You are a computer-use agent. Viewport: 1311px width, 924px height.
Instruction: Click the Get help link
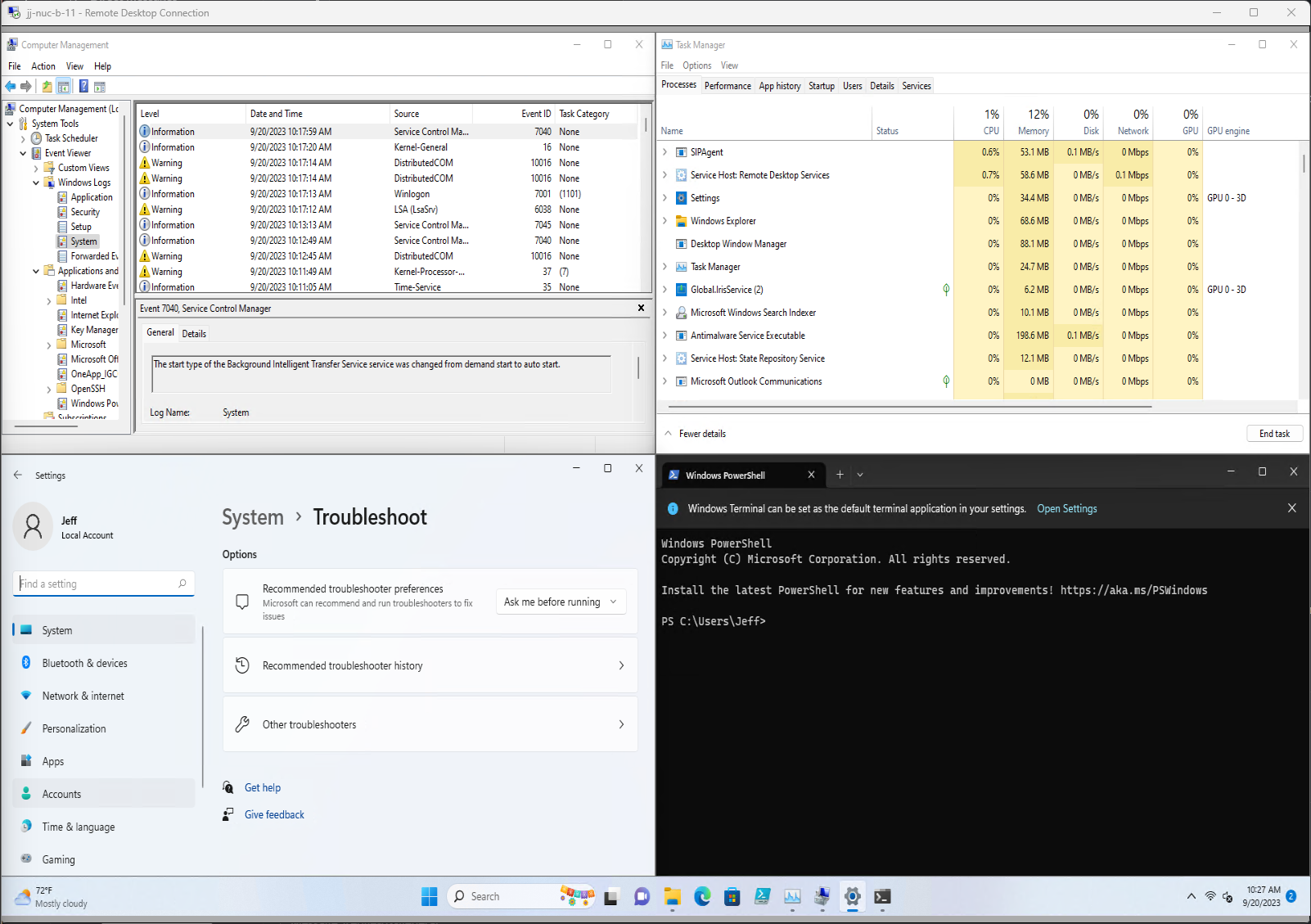[x=263, y=787]
